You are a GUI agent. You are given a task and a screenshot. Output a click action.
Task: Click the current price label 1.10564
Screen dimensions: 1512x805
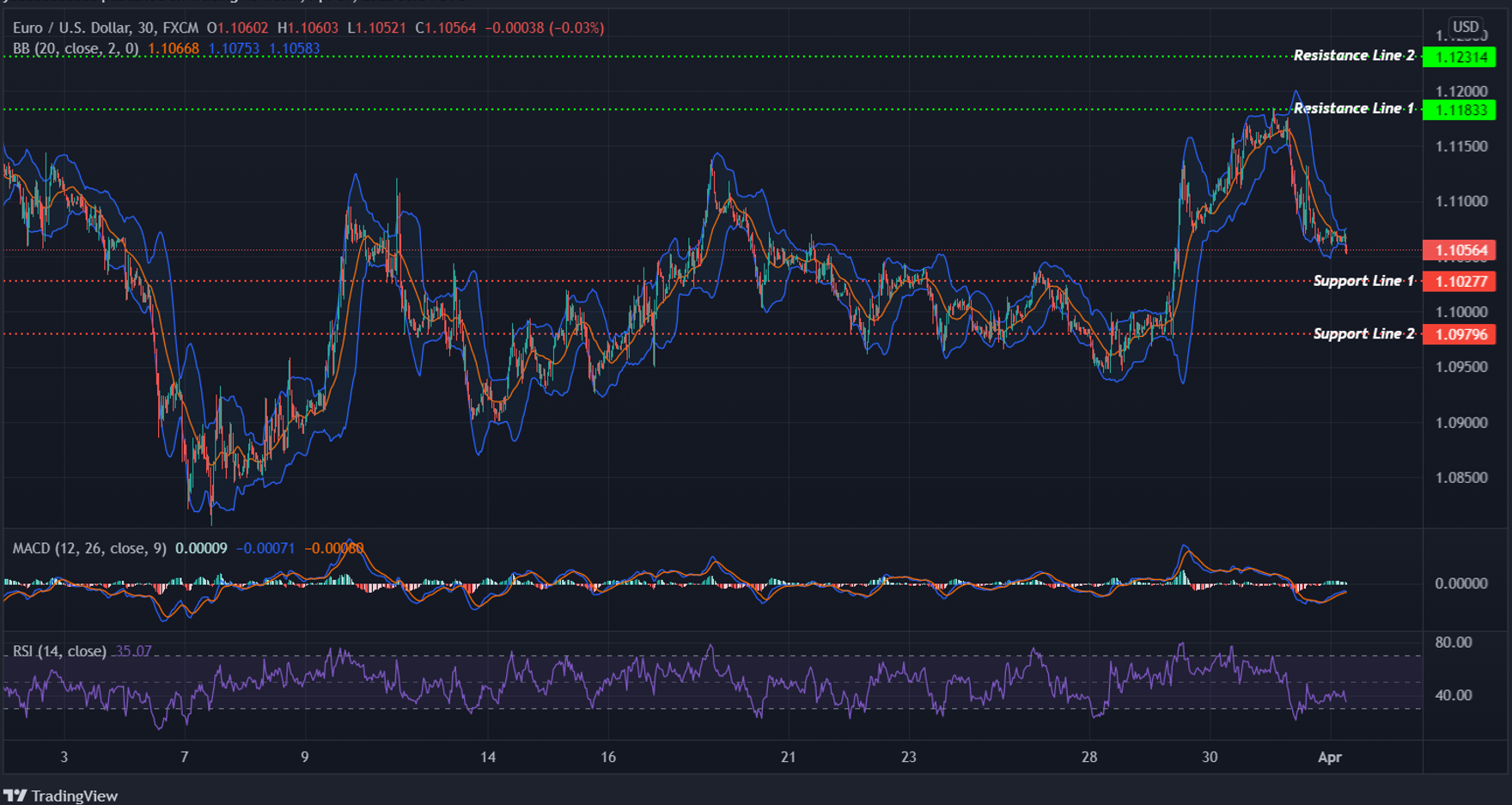tap(1463, 249)
